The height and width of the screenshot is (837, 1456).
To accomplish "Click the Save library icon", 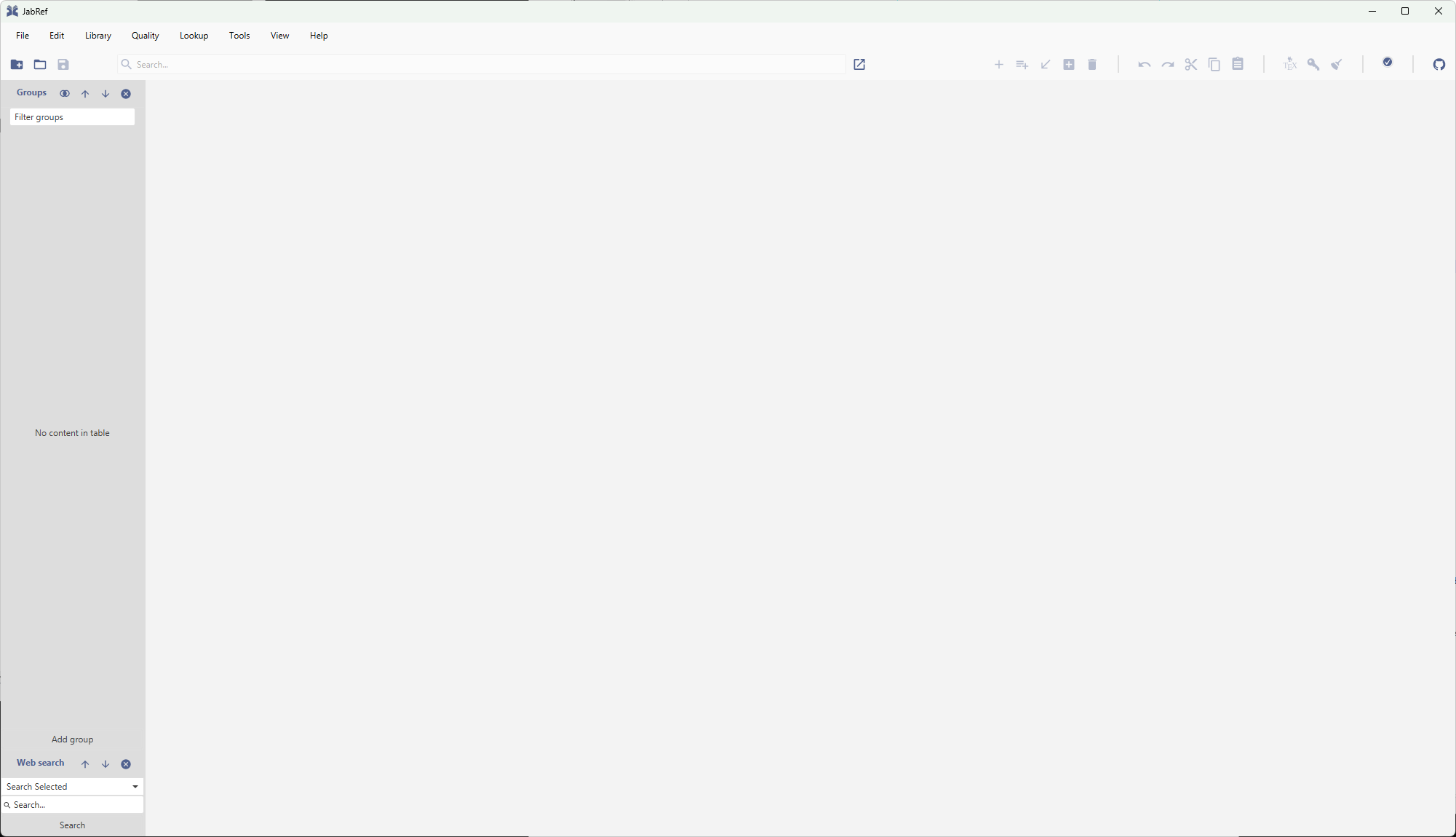I will 63,65.
